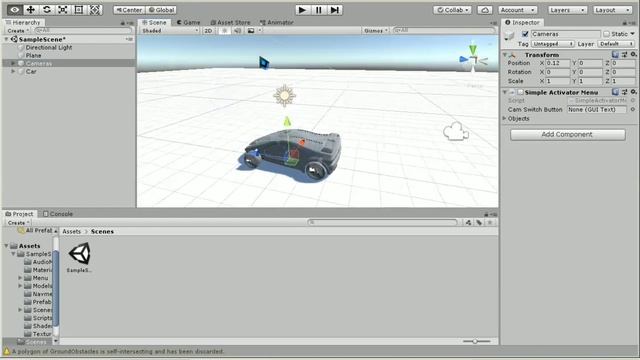Screen dimensions: 640x360
Task: Collapse Simple Activator Menu component
Action: tap(505, 92)
